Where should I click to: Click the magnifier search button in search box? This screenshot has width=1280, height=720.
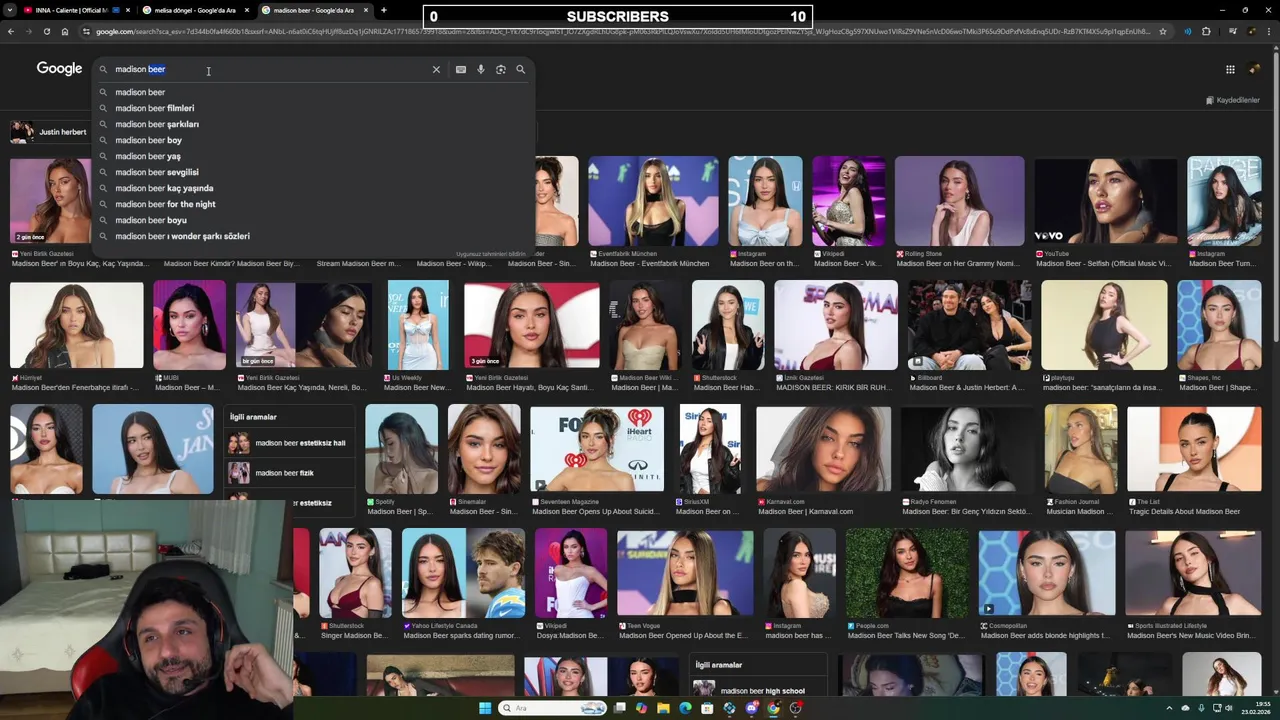521,69
